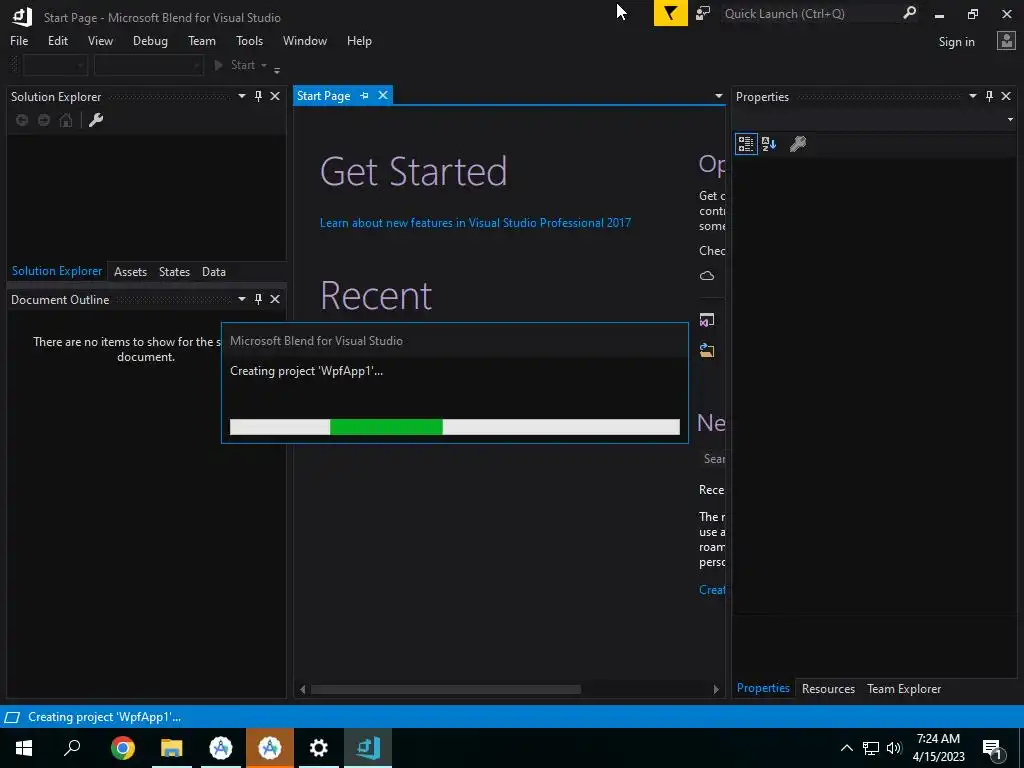Open the Tools menu

(249, 41)
